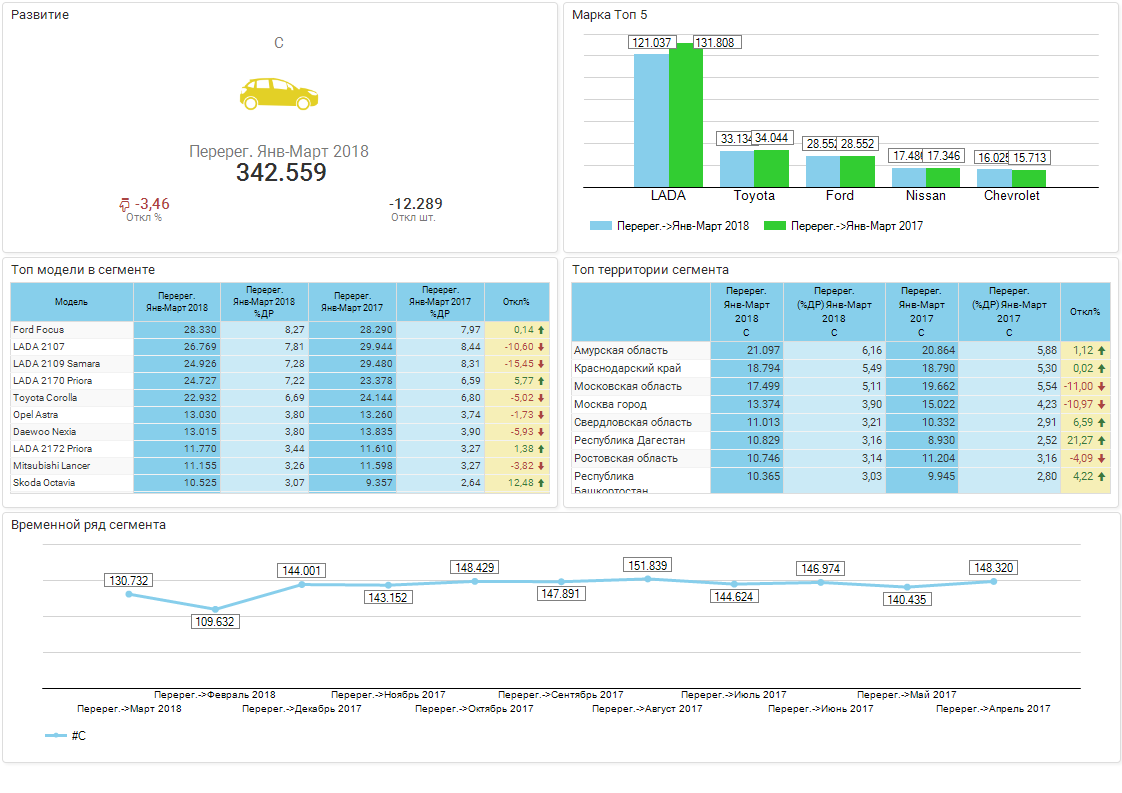Click the blue Янв-Март 2018 legend swatch
This screenshot has height=793, width=1122.
pyautogui.click(x=600, y=226)
